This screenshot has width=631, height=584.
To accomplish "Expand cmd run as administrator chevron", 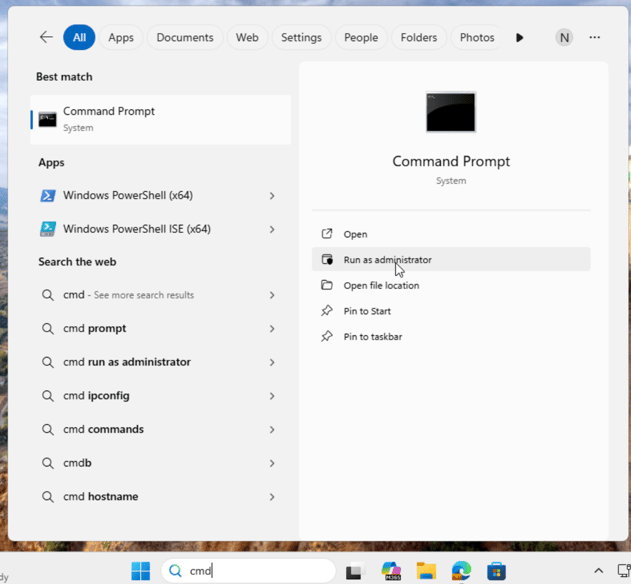I will (272, 363).
